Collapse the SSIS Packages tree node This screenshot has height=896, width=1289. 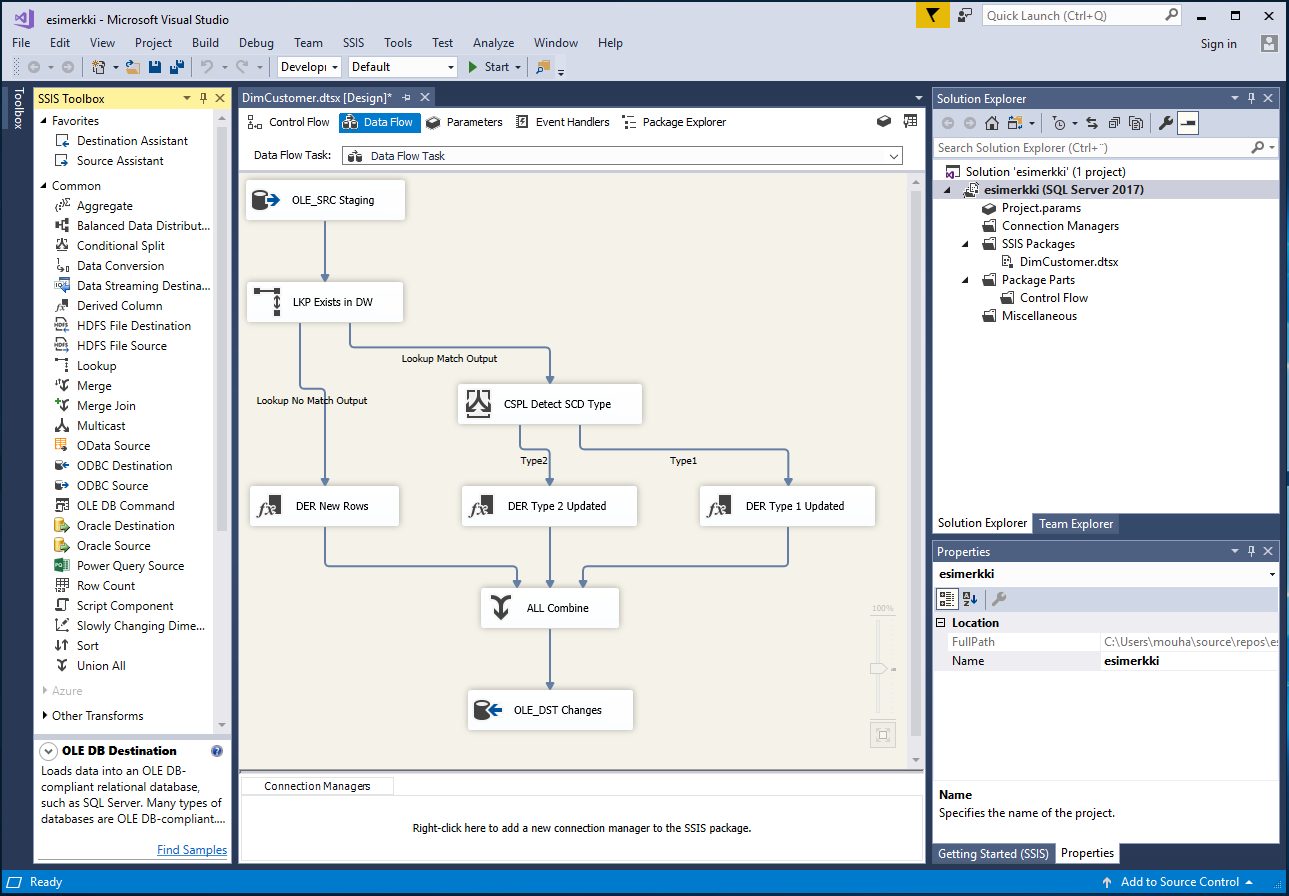[x=965, y=244]
